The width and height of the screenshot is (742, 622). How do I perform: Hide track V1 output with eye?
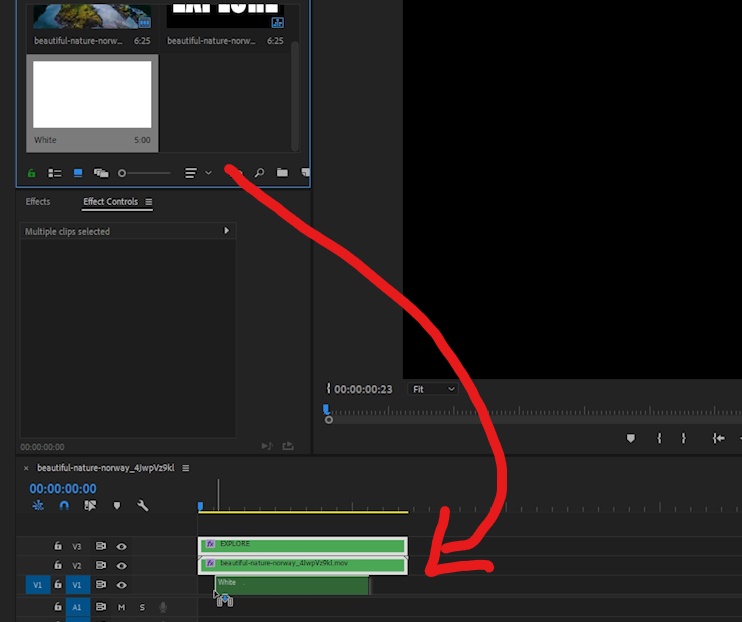click(x=122, y=585)
